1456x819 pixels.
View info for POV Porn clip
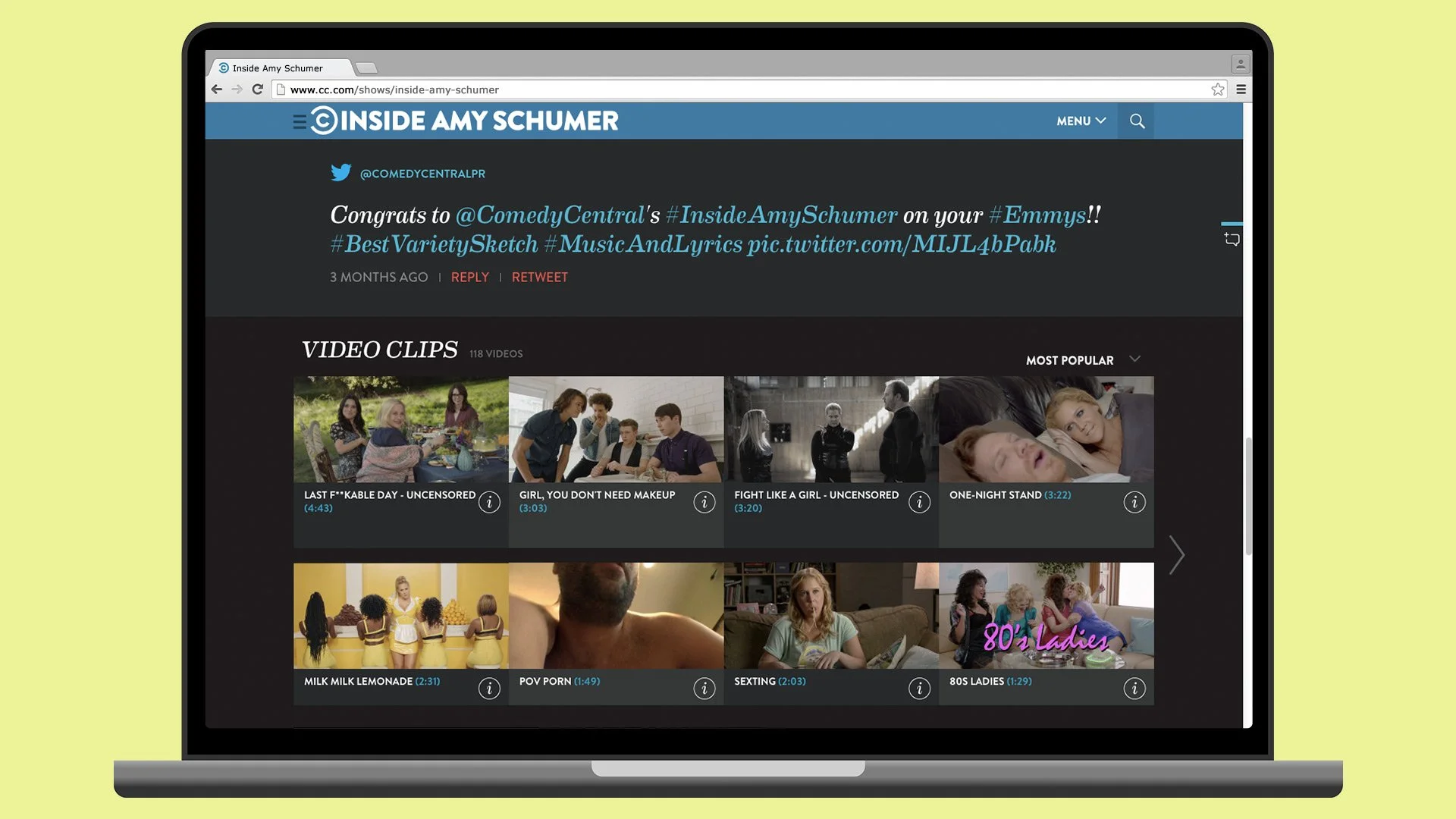click(x=704, y=688)
